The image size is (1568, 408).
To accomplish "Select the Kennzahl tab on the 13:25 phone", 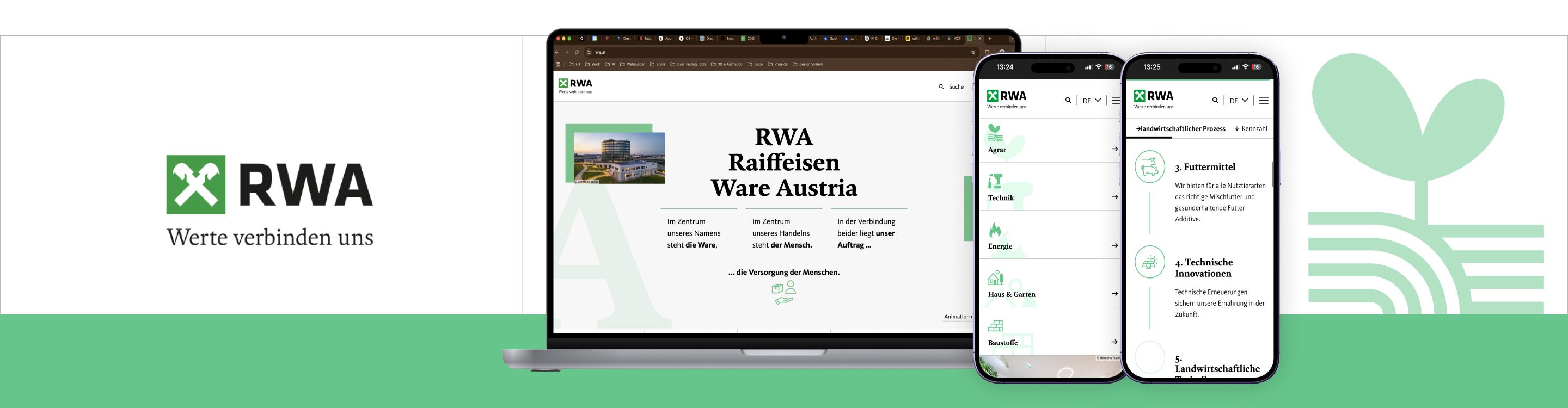I will click(1251, 129).
